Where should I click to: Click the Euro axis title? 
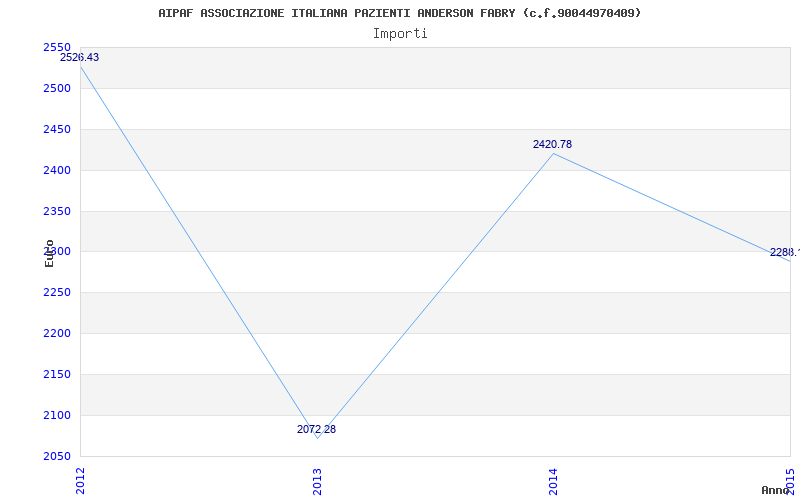coord(49,253)
